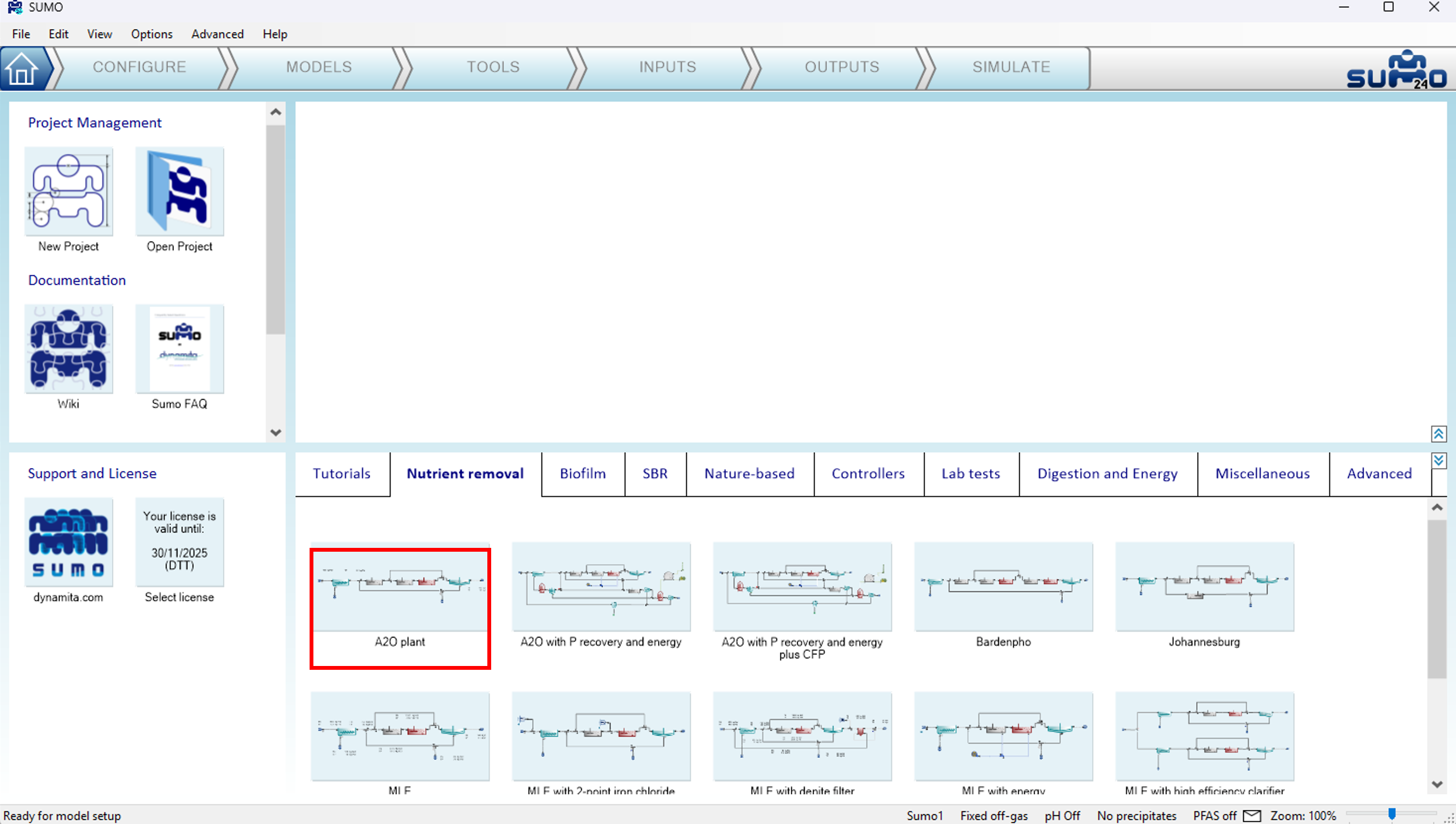
Task: Open the Advanced menu
Action: [x=217, y=34]
